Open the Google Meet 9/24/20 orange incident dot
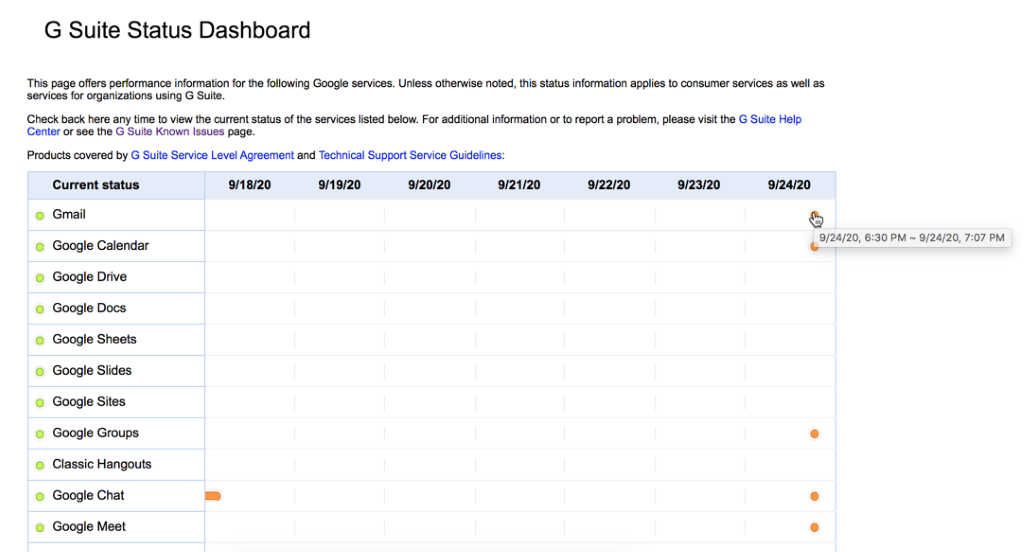 pyautogui.click(x=814, y=527)
